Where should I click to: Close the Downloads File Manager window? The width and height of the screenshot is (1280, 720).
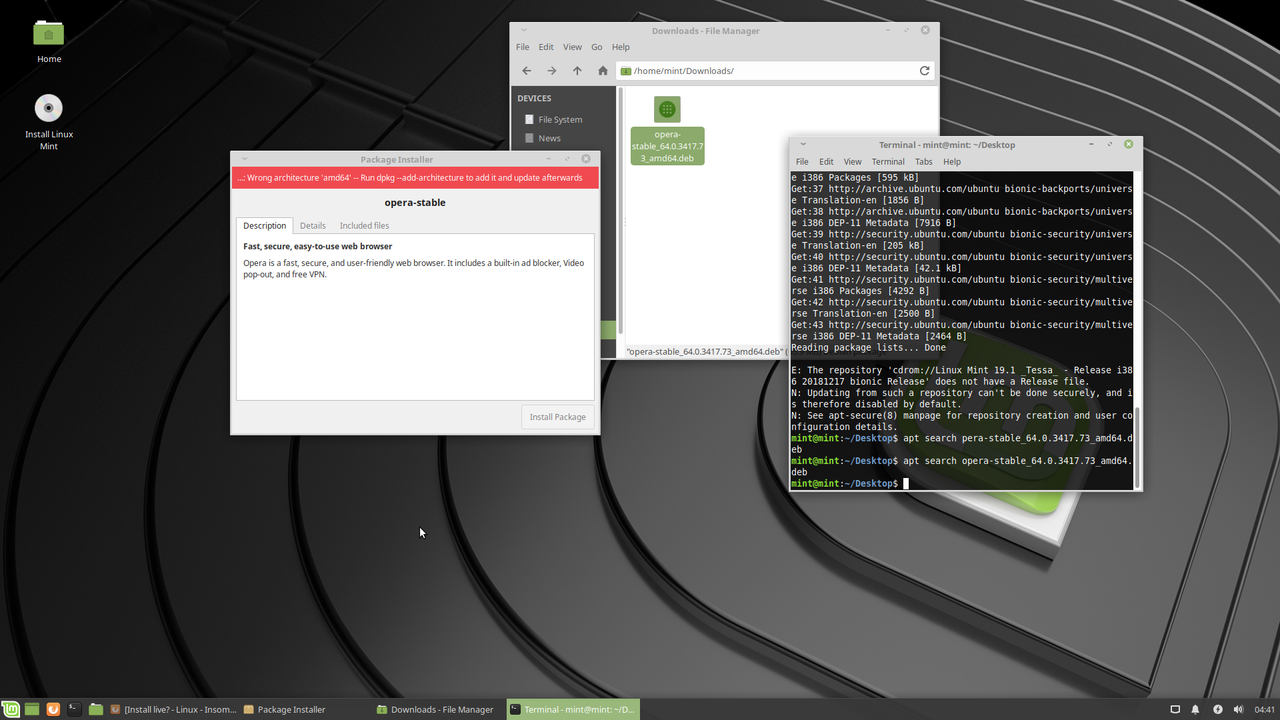coord(925,30)
